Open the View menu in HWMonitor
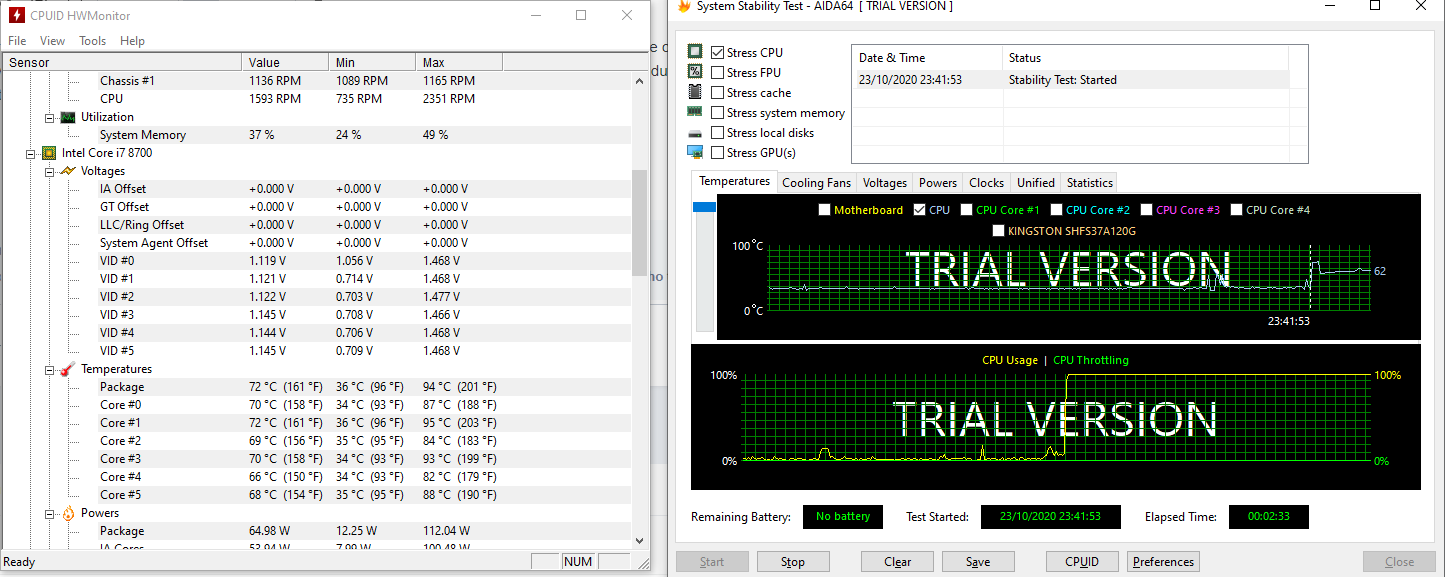 (52, 41)
